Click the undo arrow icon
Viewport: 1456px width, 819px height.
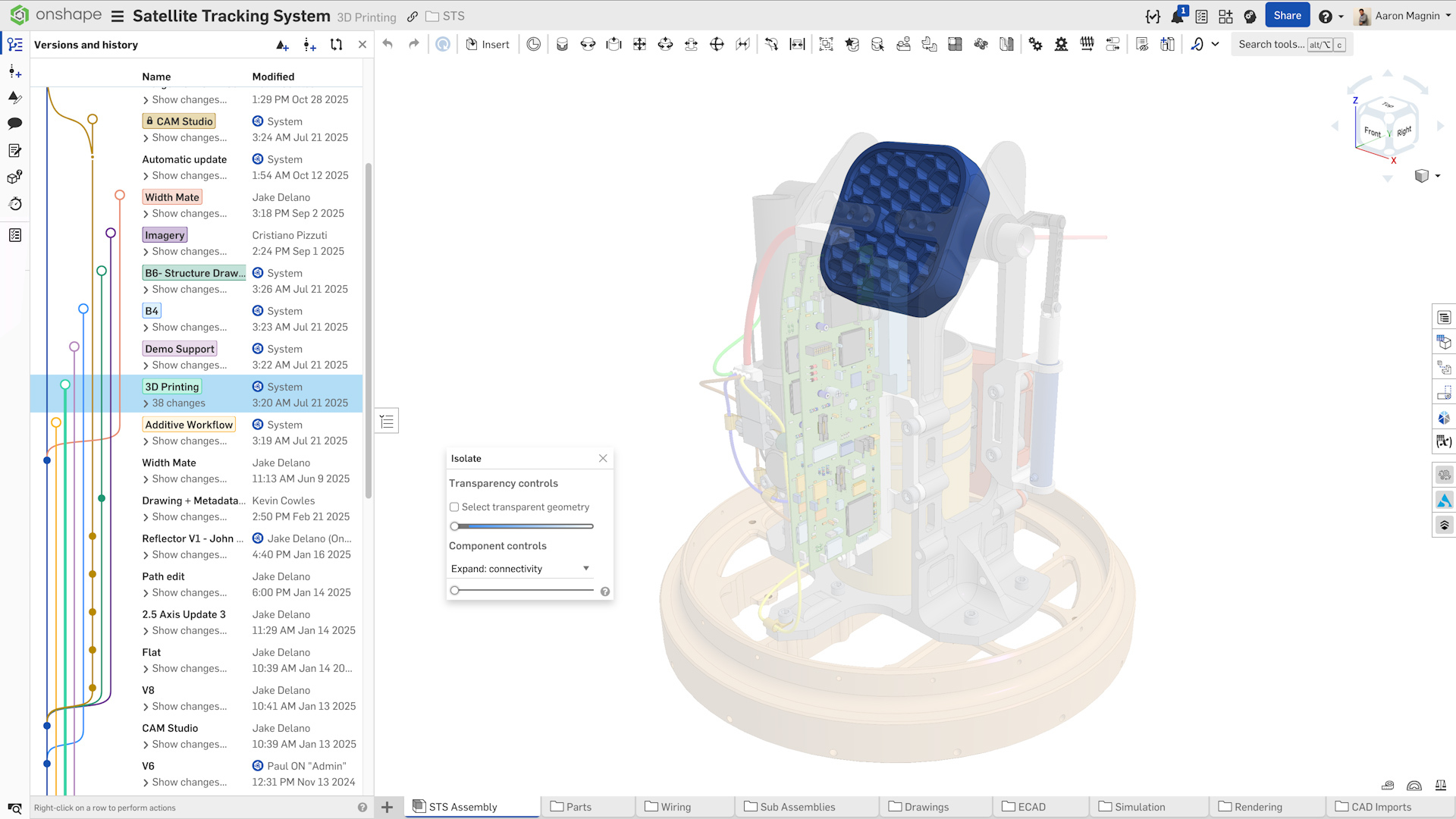(x=388, y=44)
